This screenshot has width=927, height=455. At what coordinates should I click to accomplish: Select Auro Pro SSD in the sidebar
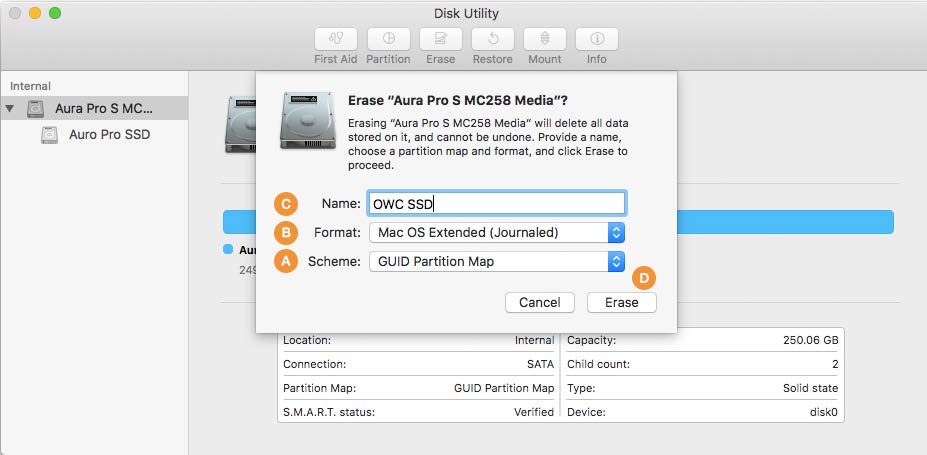(x=109, y=135)
